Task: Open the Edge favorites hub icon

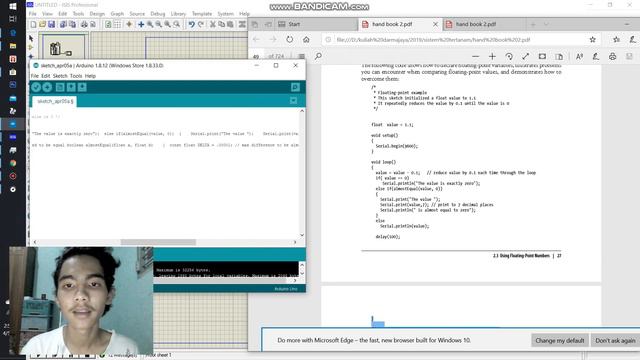Action: coord(616,40)
